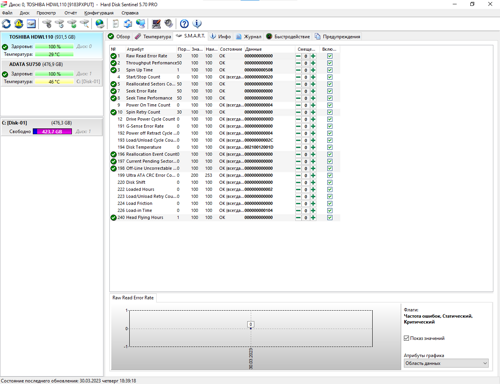Open the 'Область данных' graph attributes dropdown
The height and width of the screenshot is (384, 500).
(x=446, y=363)
